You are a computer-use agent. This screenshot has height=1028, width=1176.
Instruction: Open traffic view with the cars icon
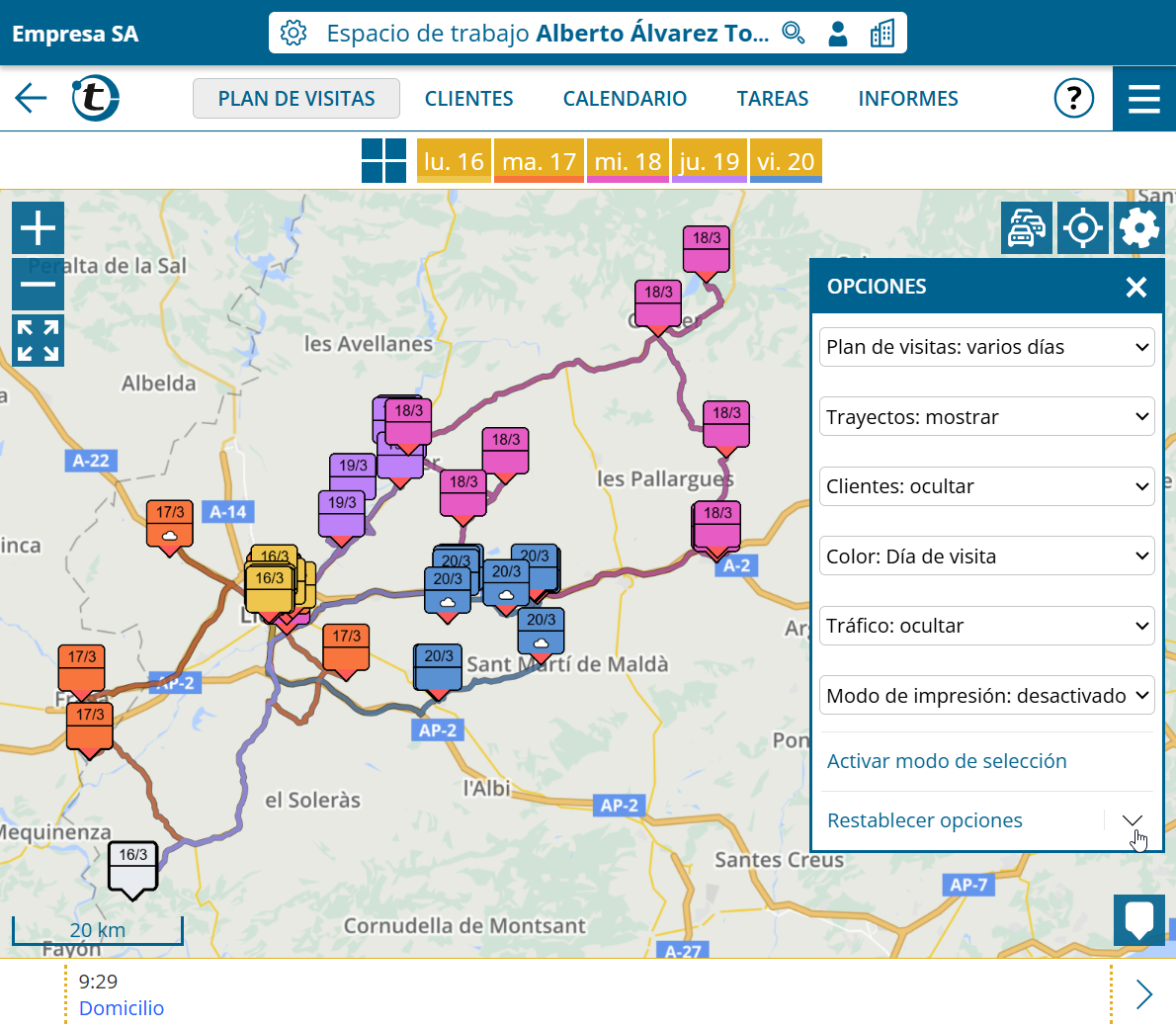tap(1026, 228)
